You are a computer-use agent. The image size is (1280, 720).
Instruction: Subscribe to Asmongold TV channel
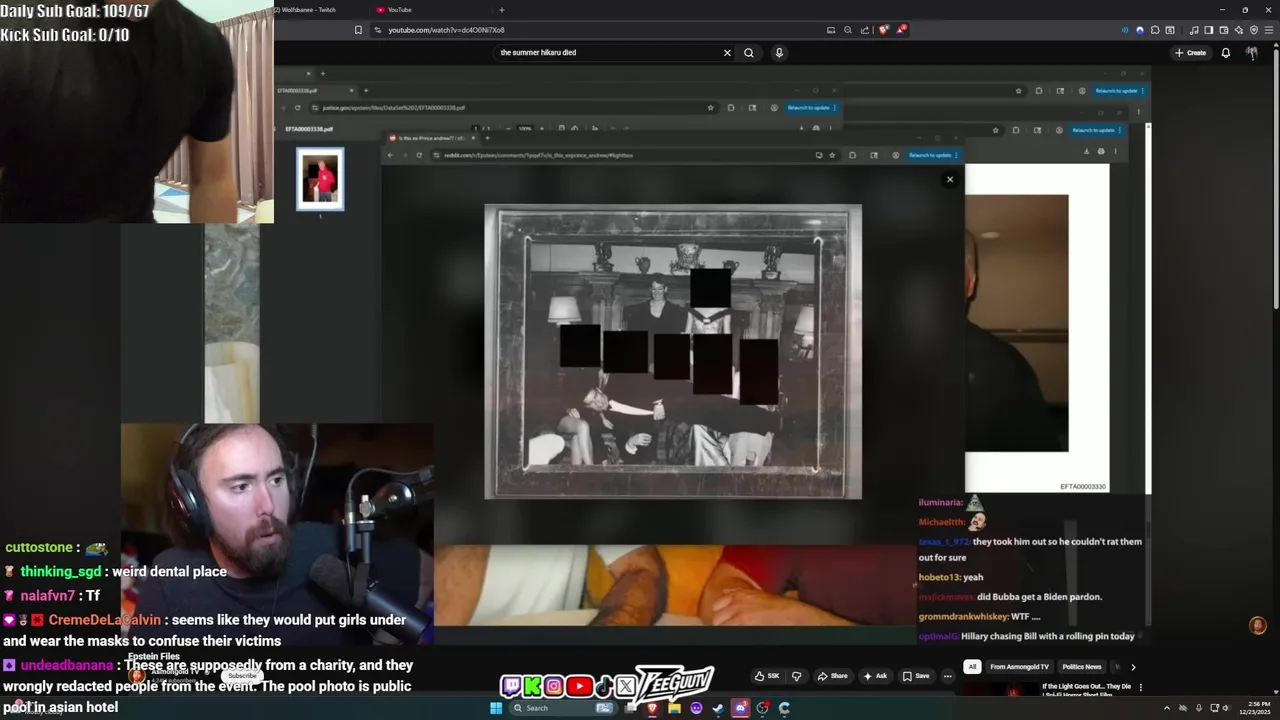(241, 676)
